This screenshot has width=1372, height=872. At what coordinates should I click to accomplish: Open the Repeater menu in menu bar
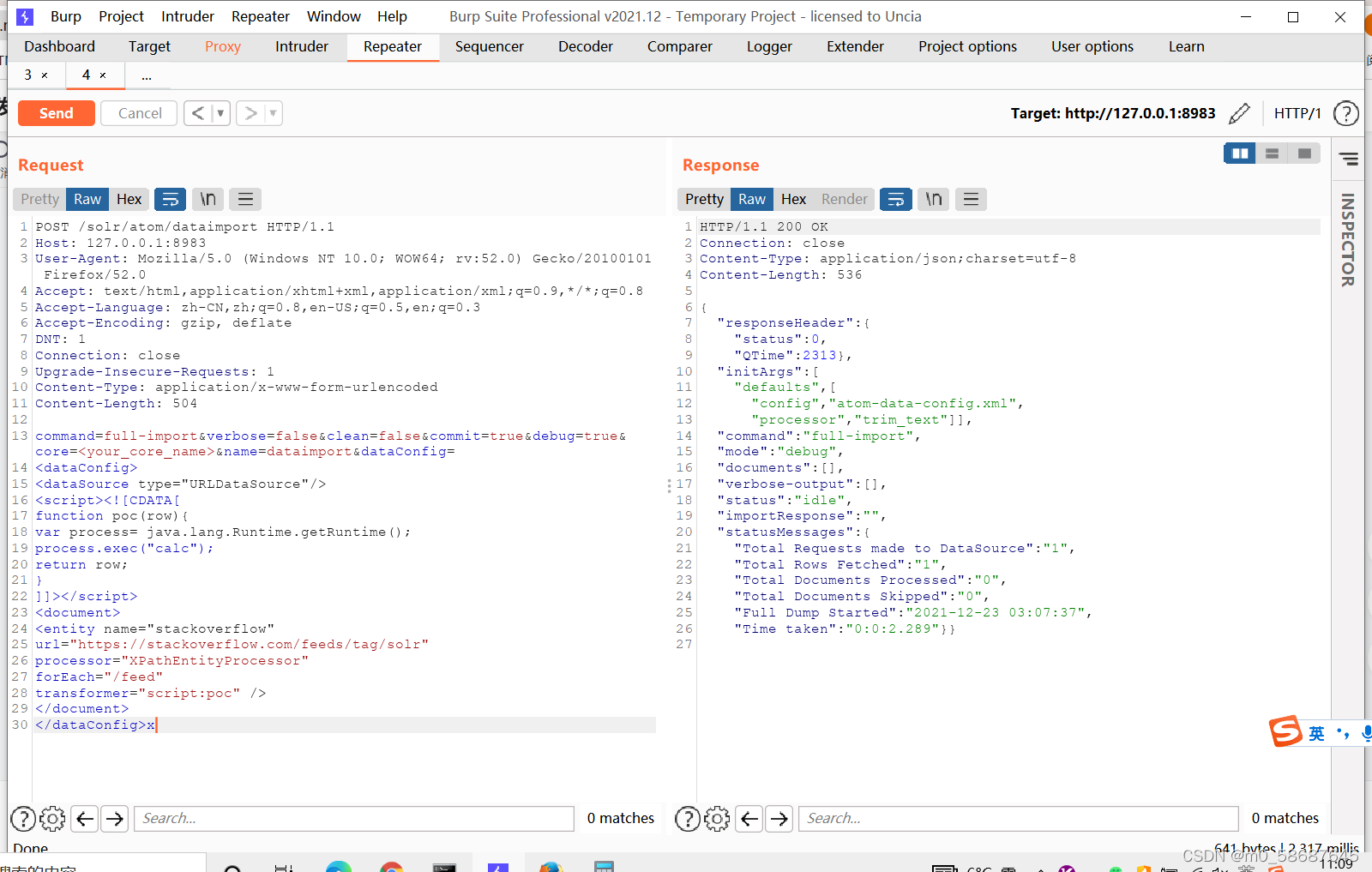pyautogui.click(x=261, y=16)
